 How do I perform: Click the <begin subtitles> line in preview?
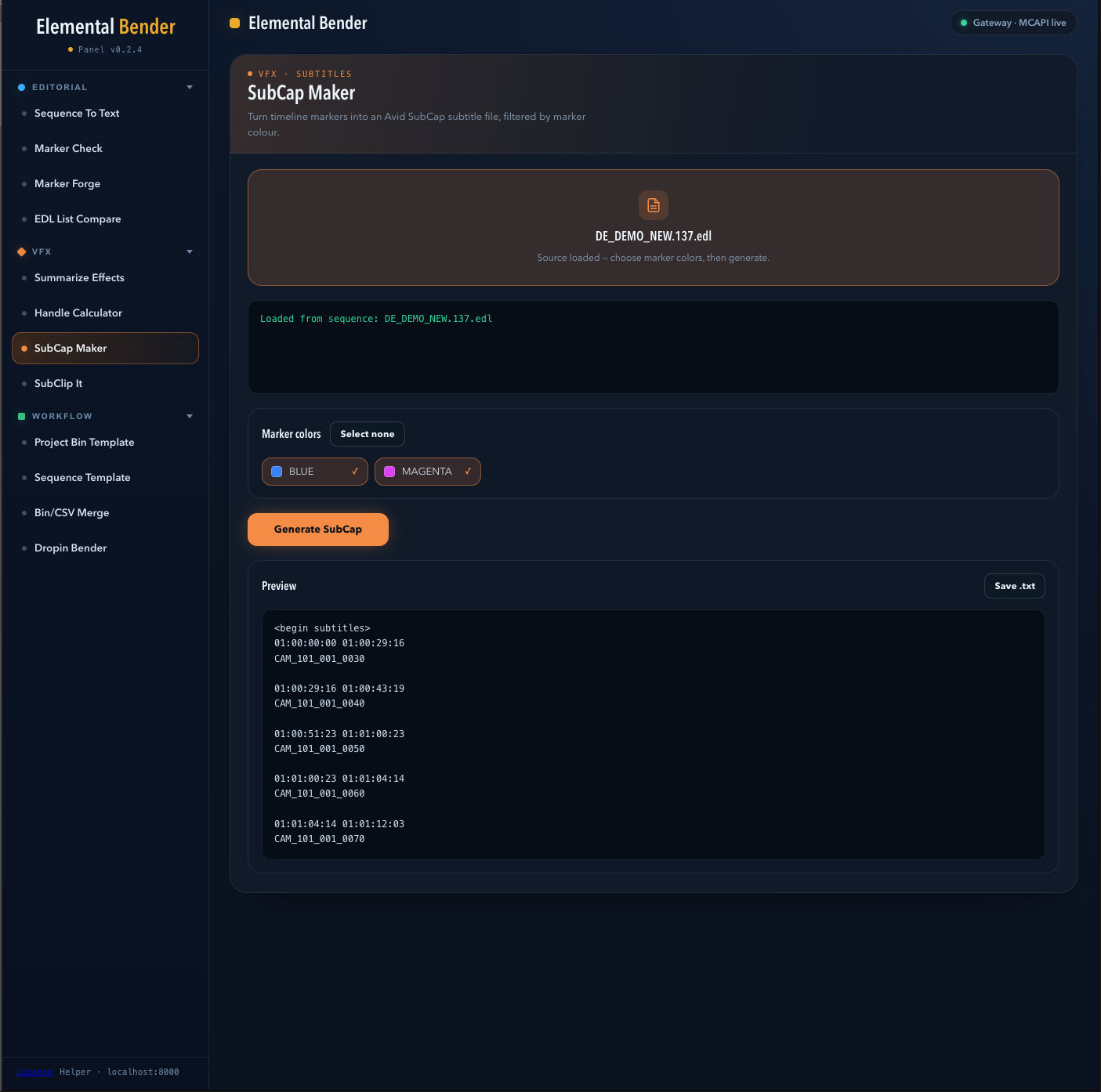pyautogui.click(x=322, y=628)
